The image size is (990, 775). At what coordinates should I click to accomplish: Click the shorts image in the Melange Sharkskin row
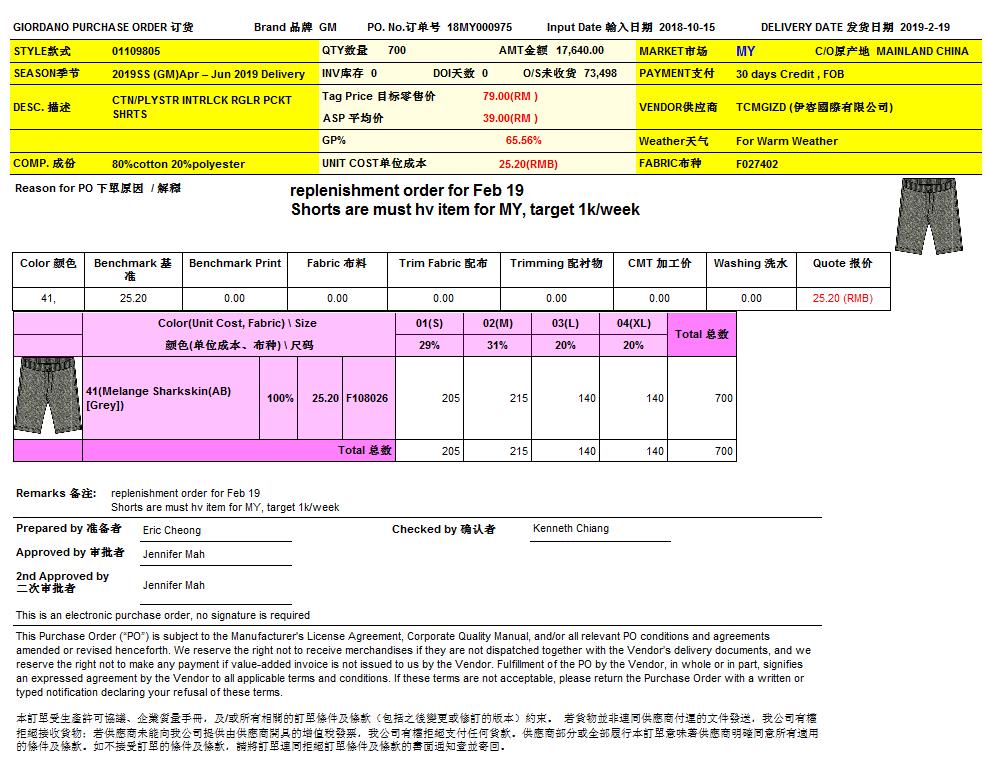pos(47,398)
